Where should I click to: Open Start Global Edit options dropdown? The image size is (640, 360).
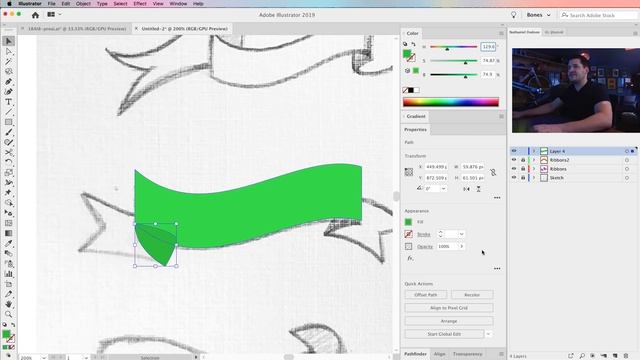click(x=488, y=334)
